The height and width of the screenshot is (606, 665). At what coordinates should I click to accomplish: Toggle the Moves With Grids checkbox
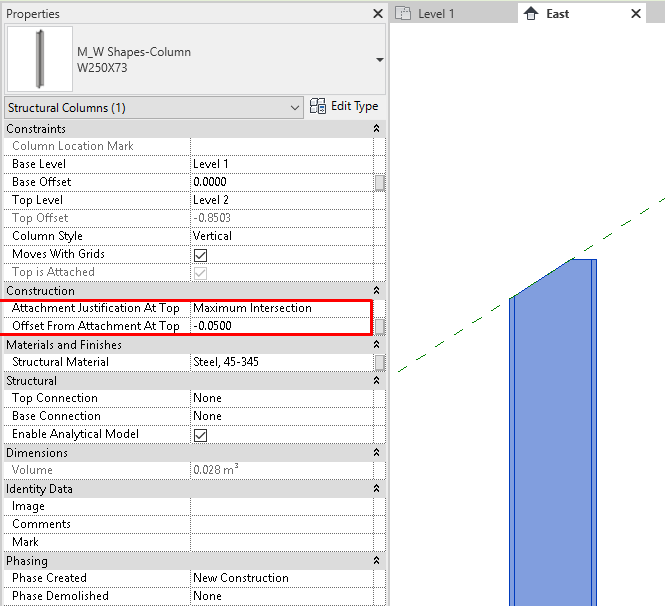pos(200,255)
